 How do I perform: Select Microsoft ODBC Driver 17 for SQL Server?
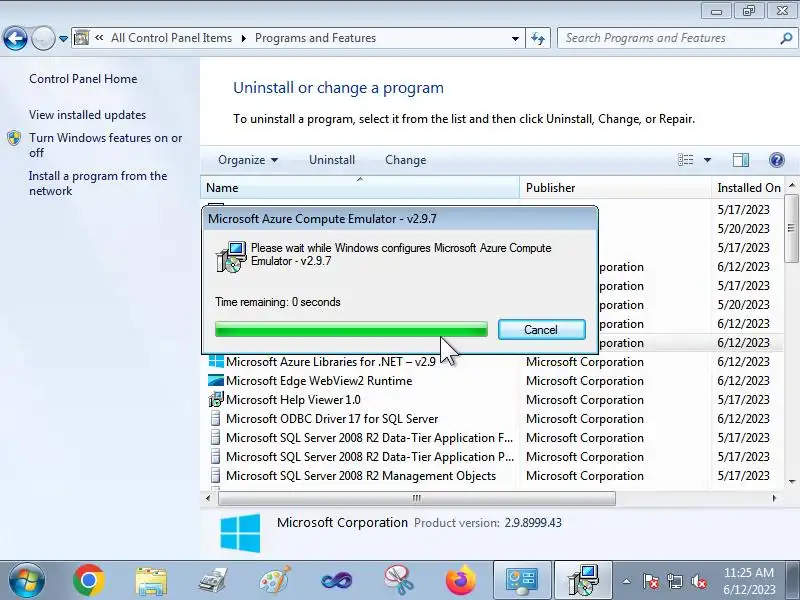click(x=332, y=419)
